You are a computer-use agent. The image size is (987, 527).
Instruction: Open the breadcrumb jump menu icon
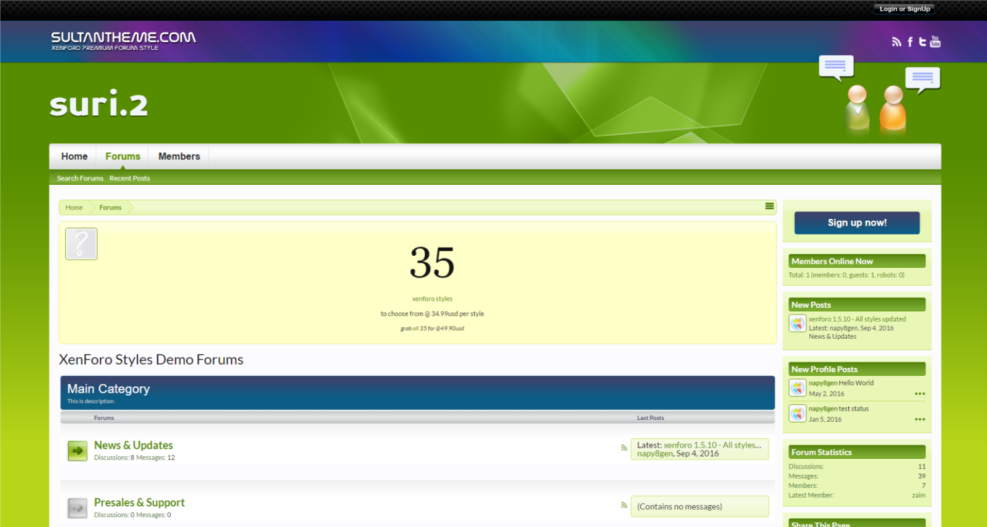point(769,206)
